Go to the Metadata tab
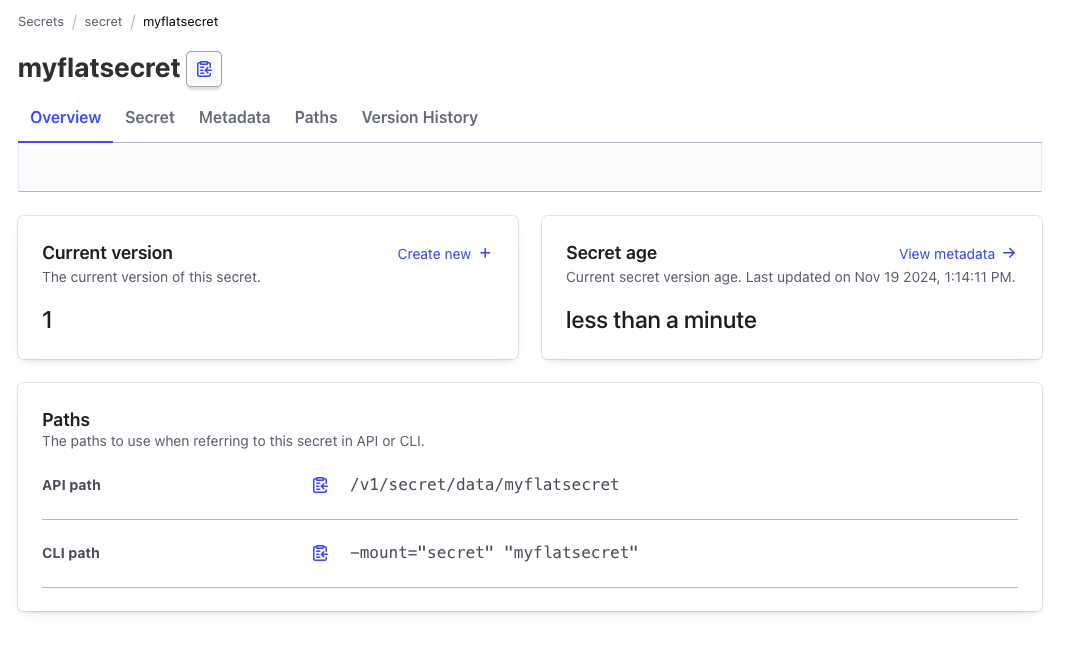Screen dimensions: 1065x654 [234, 117]
